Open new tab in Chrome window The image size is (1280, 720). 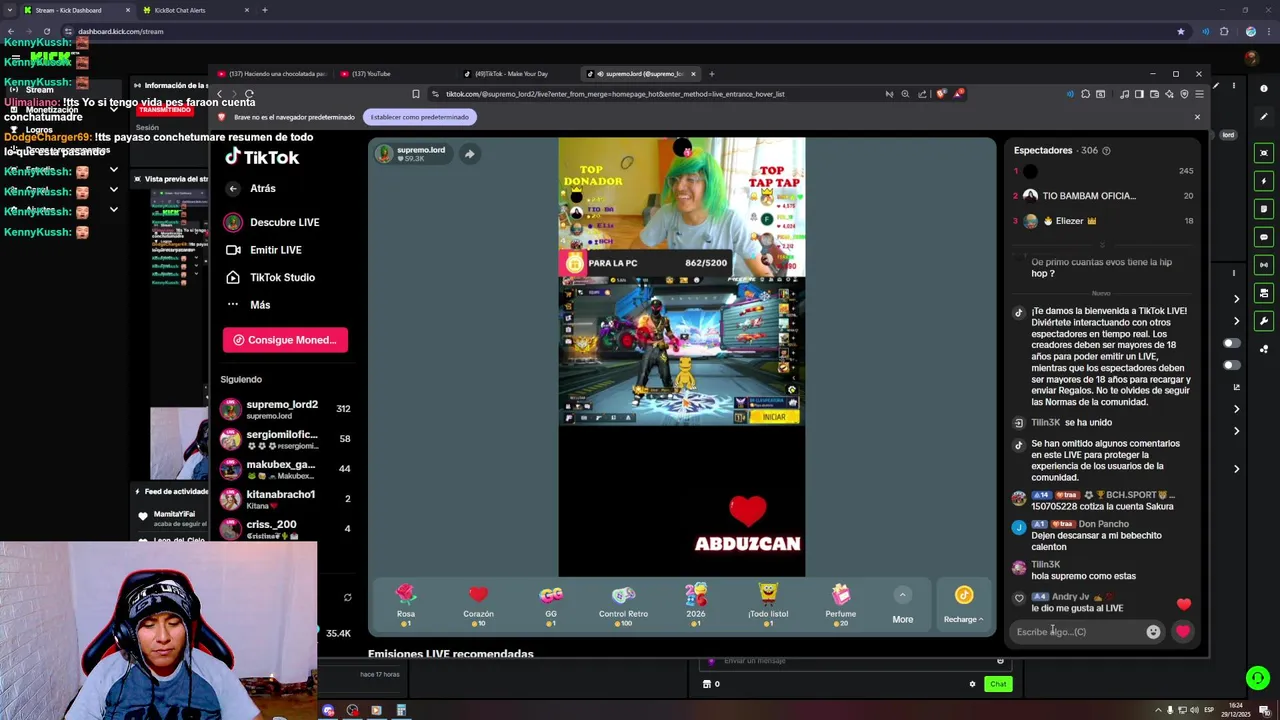[x=264, y=10]
